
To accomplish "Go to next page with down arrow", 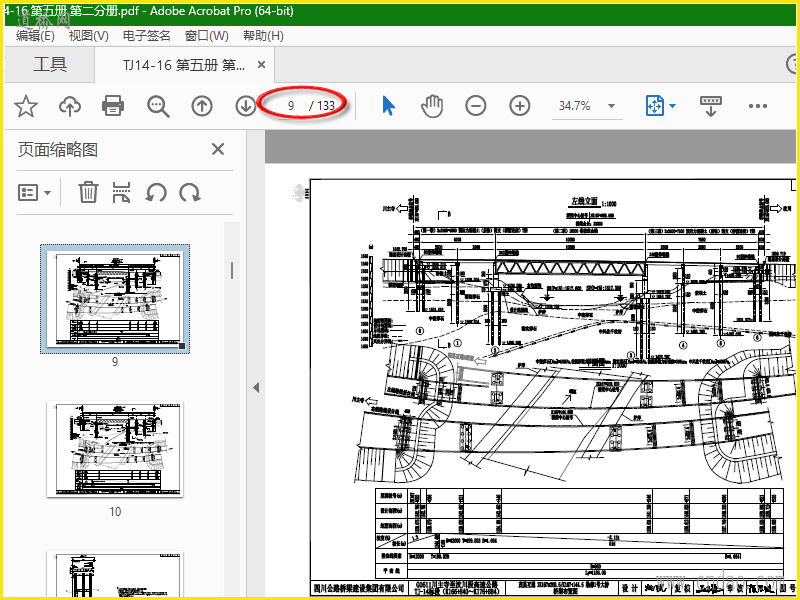I will point(246,106).
